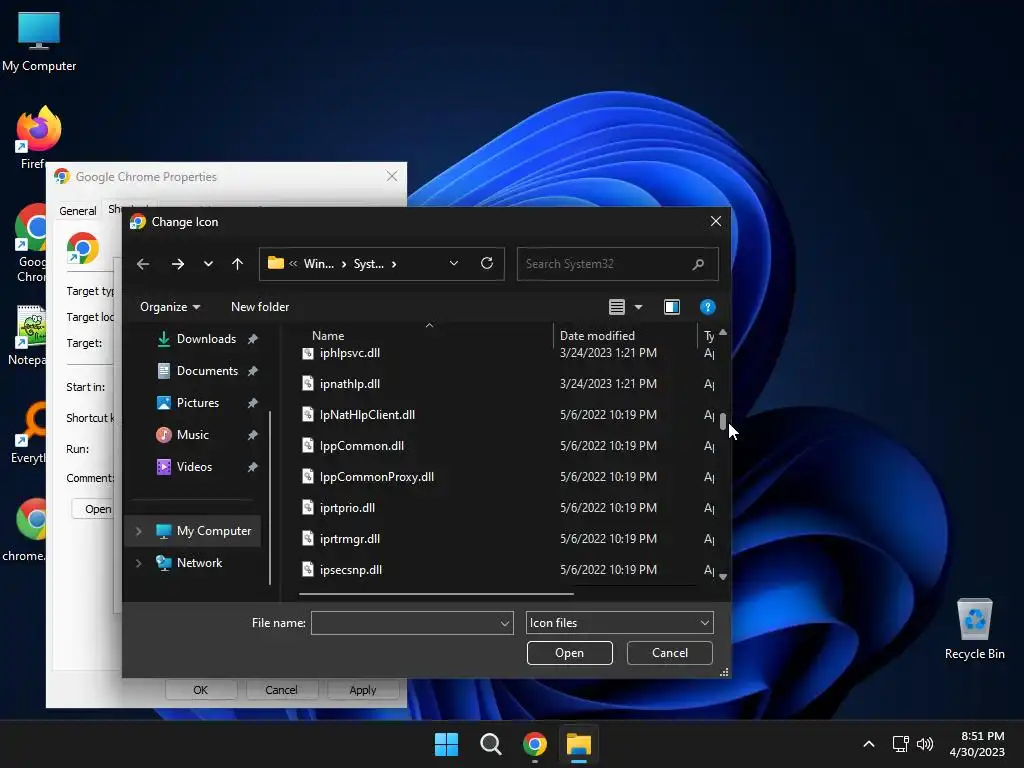Select file iphlpsvc.dll
Image resolution: width=1024 pixels, height=768 pixels.
(349, 353)
